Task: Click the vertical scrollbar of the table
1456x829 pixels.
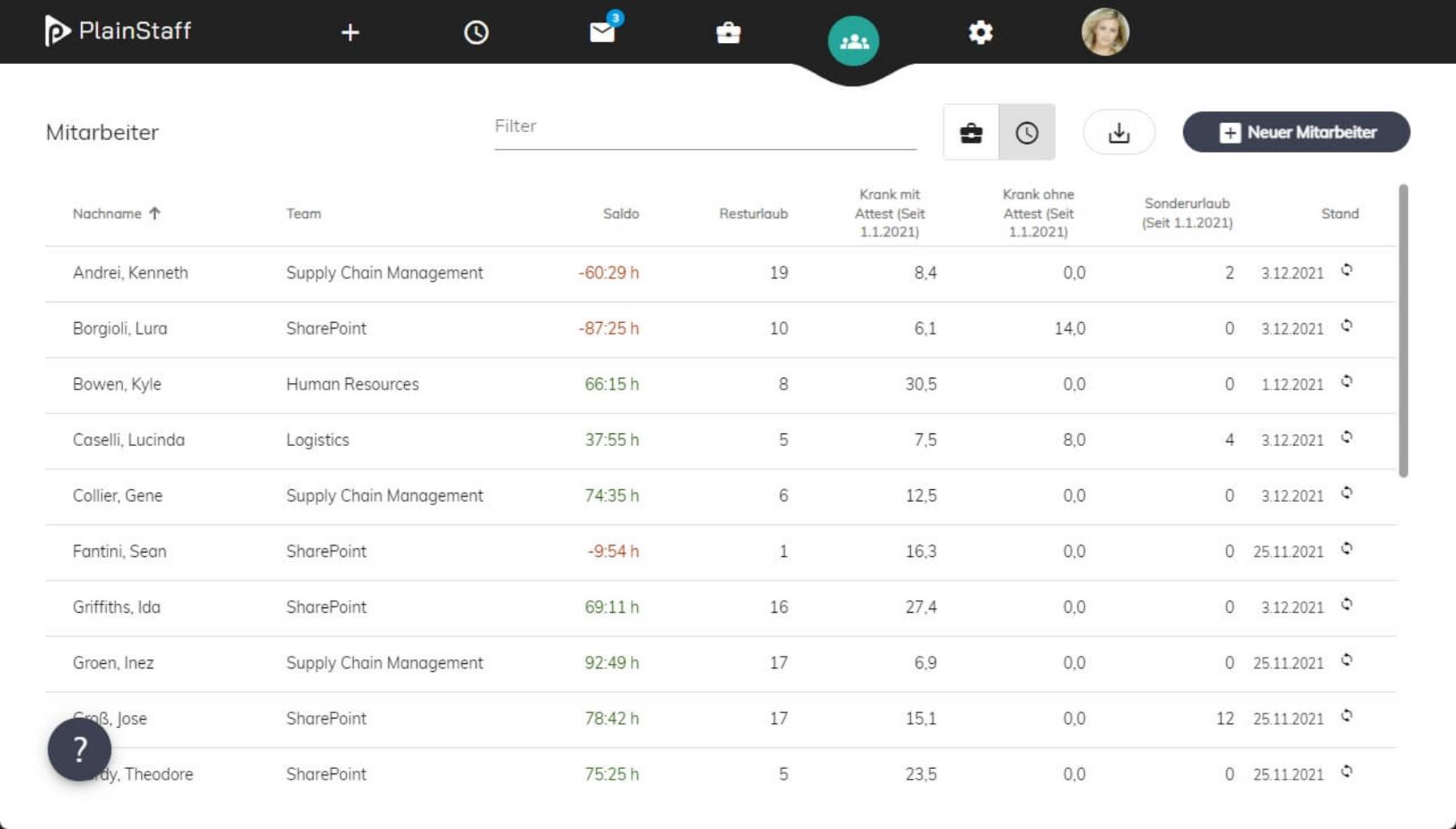Action: (x=1403, y=330)
